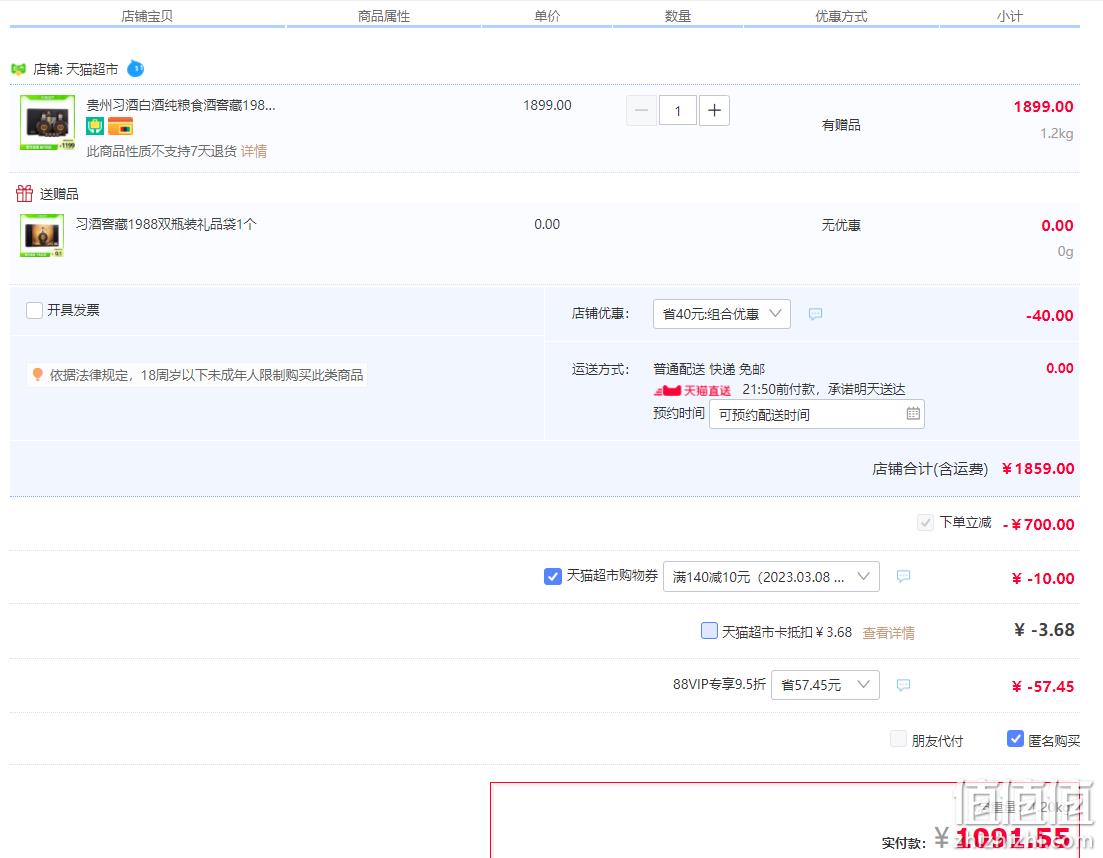Click the 普通配送 快递 免邮 shipping text

pyautogui.click(x=709, y=369)
